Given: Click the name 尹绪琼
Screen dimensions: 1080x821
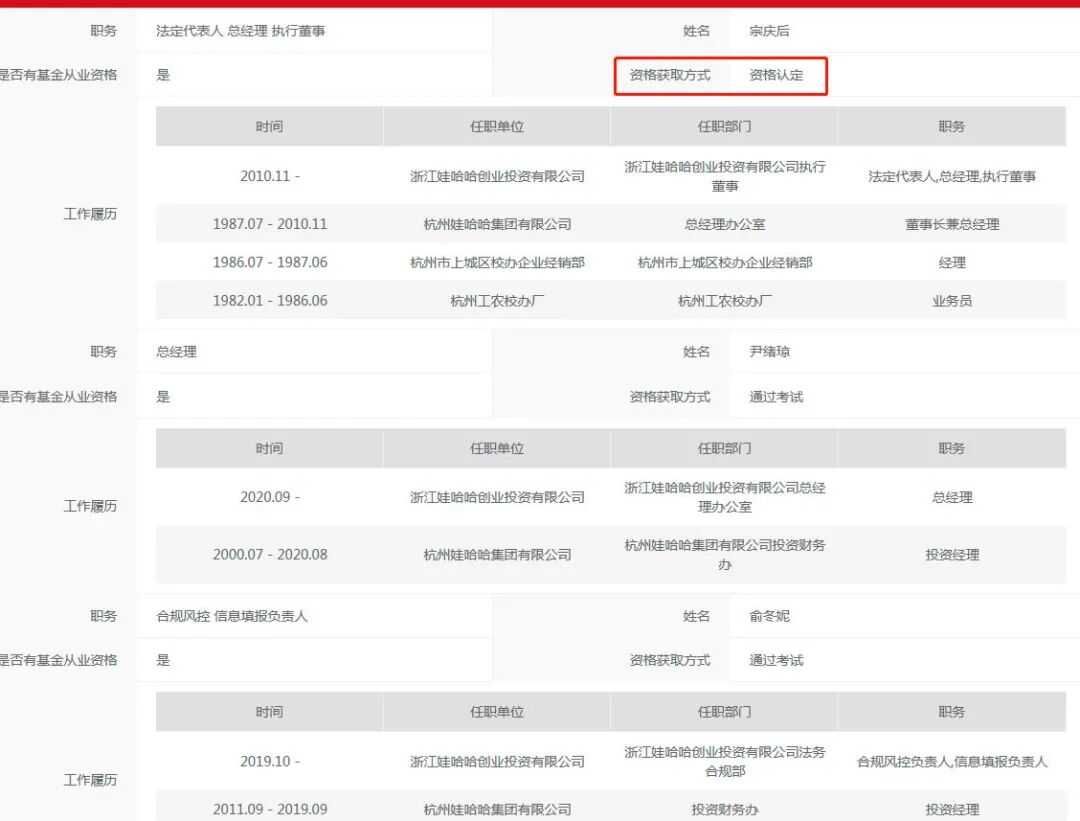Looking at the screenshot, I should pyautogui.click(x=769, y=352).
